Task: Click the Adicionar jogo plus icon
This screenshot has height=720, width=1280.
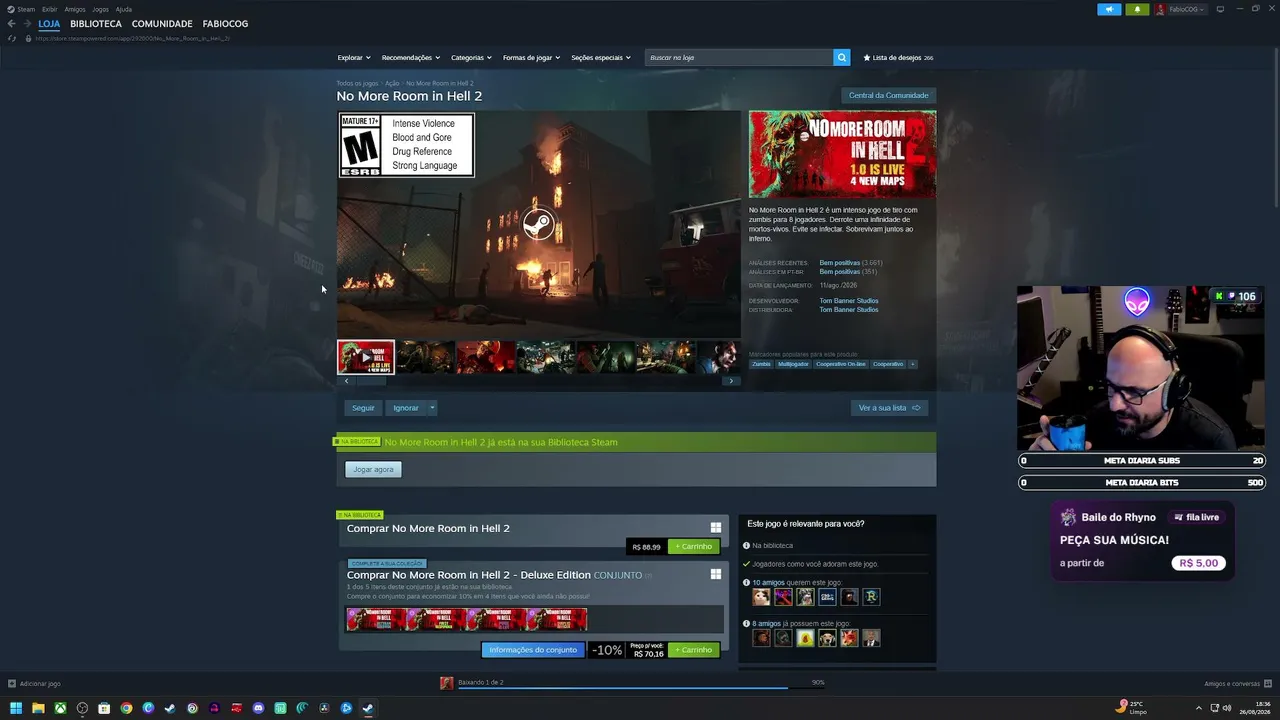Action: coord(12,683)
